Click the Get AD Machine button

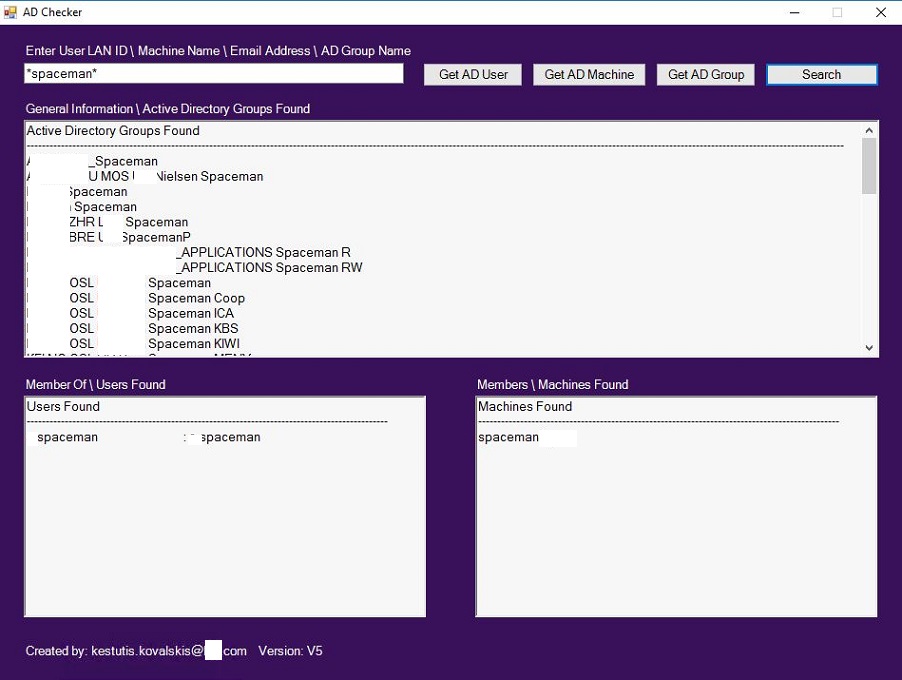(589, 75)
